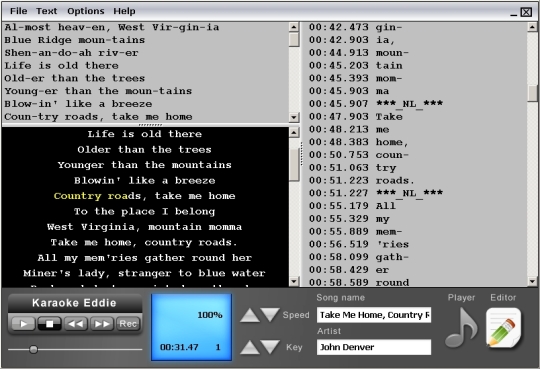Click the Fast Forward button
This screenshot has height=369, width=540.
click(102, 324)
